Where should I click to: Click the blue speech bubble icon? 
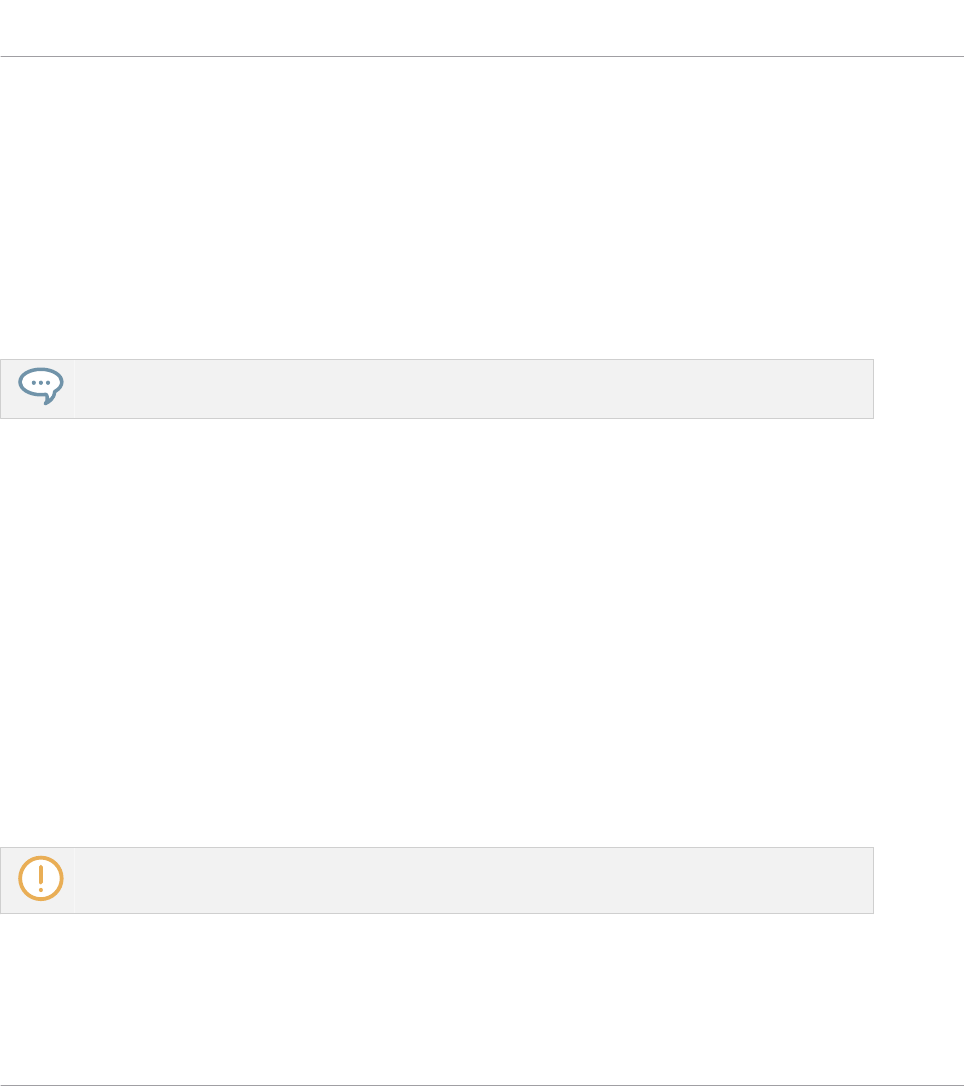(40, 385)
